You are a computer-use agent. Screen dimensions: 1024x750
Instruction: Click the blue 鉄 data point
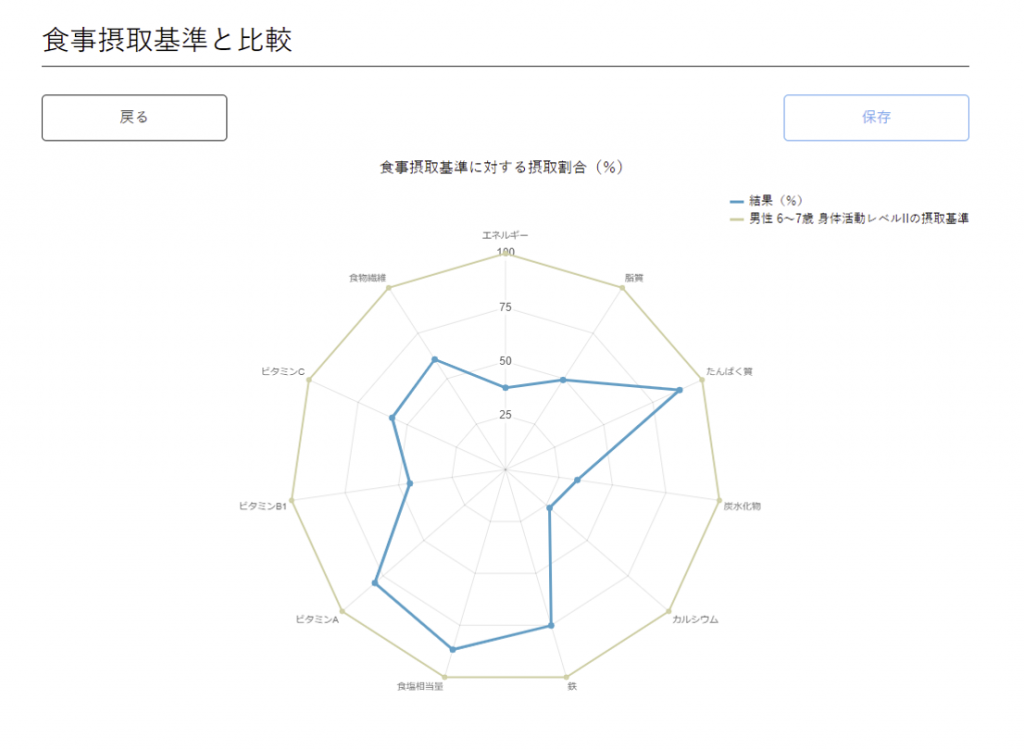tap(551, 626)
